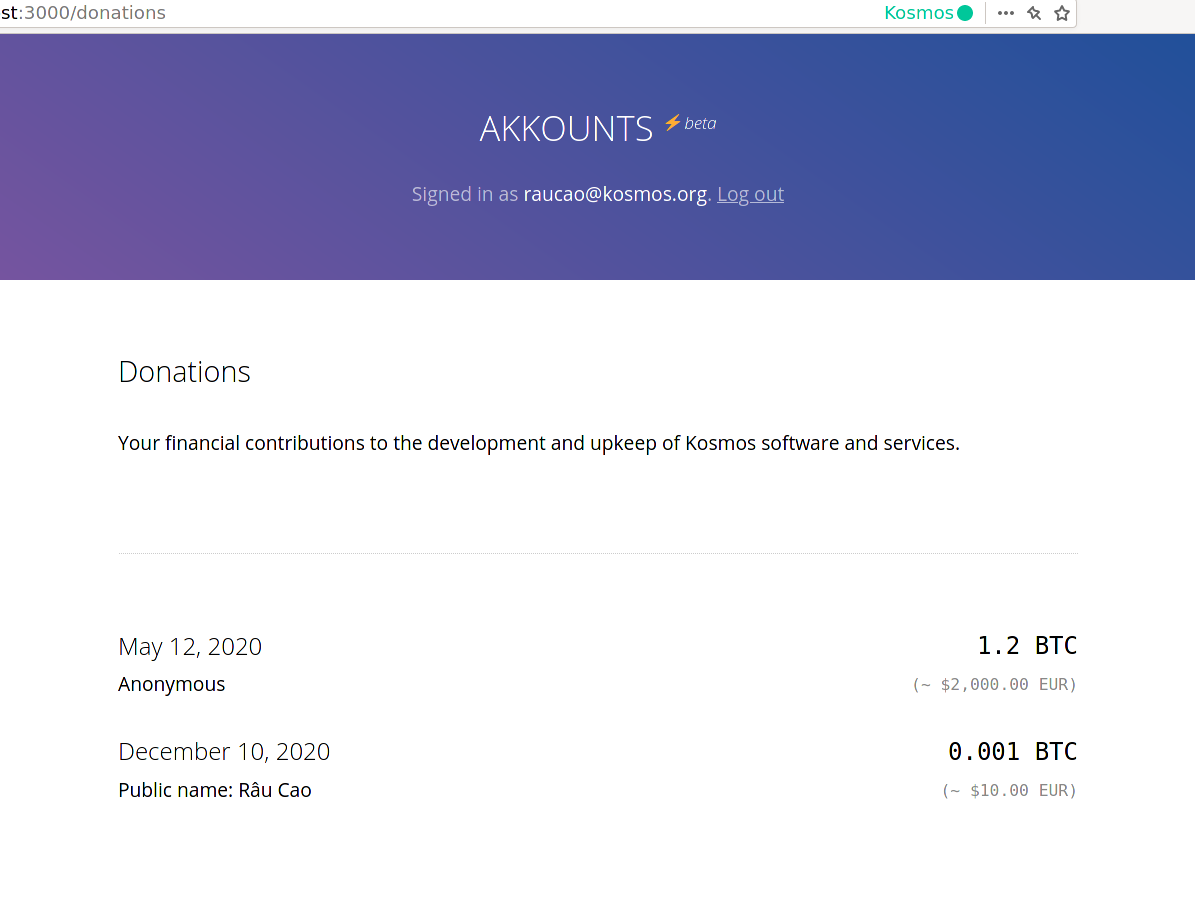Click the 0.001 BTC amount
Viewport: 1195px width, 919px height.
pos(1012,751)
